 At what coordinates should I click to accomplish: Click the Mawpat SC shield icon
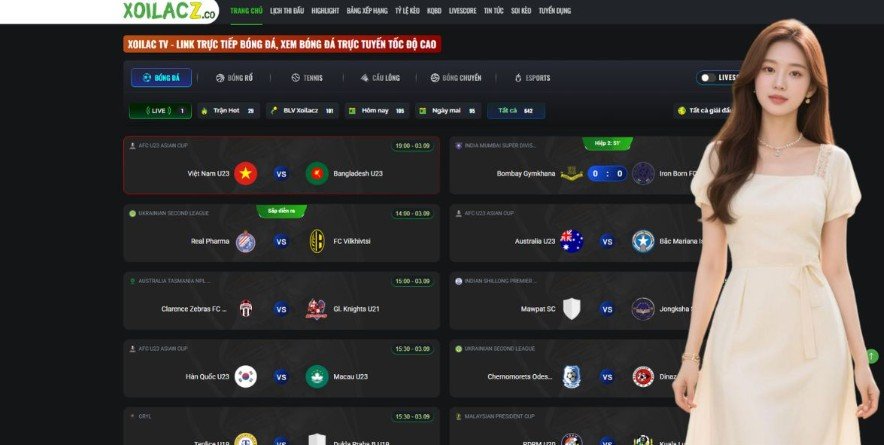572,309
